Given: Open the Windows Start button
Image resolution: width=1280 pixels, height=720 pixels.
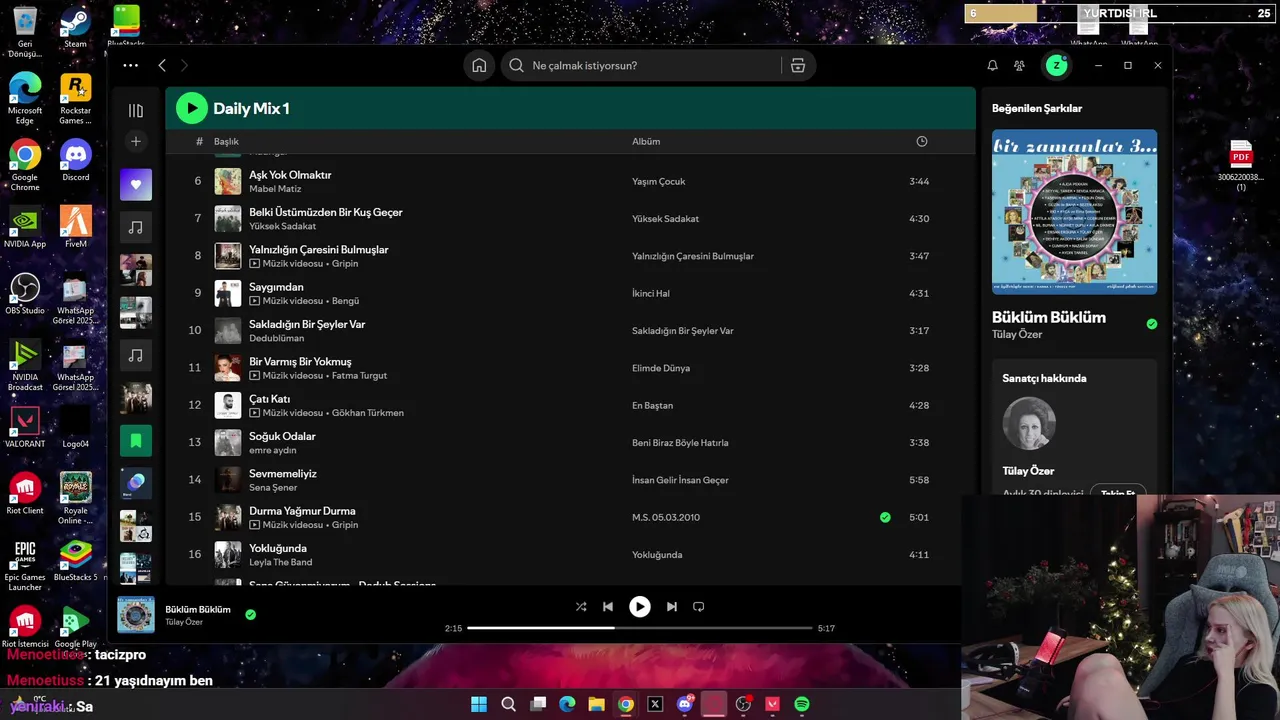Looking at the screenshot, I should [479, 704].
